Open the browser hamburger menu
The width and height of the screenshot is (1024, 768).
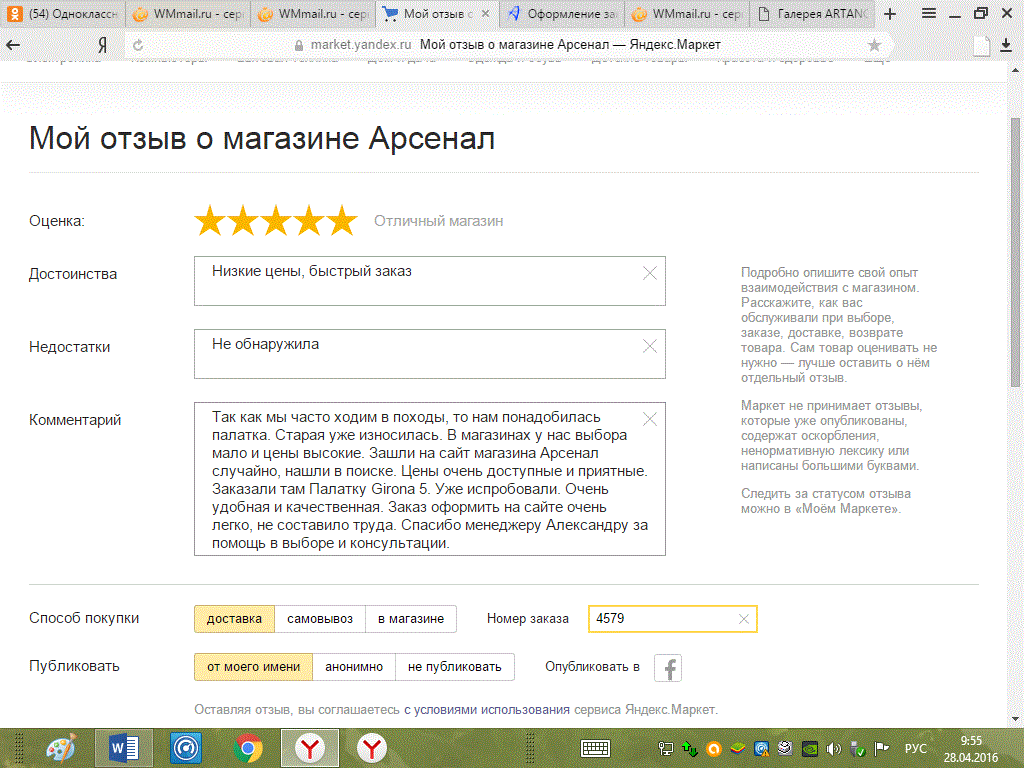928,13
